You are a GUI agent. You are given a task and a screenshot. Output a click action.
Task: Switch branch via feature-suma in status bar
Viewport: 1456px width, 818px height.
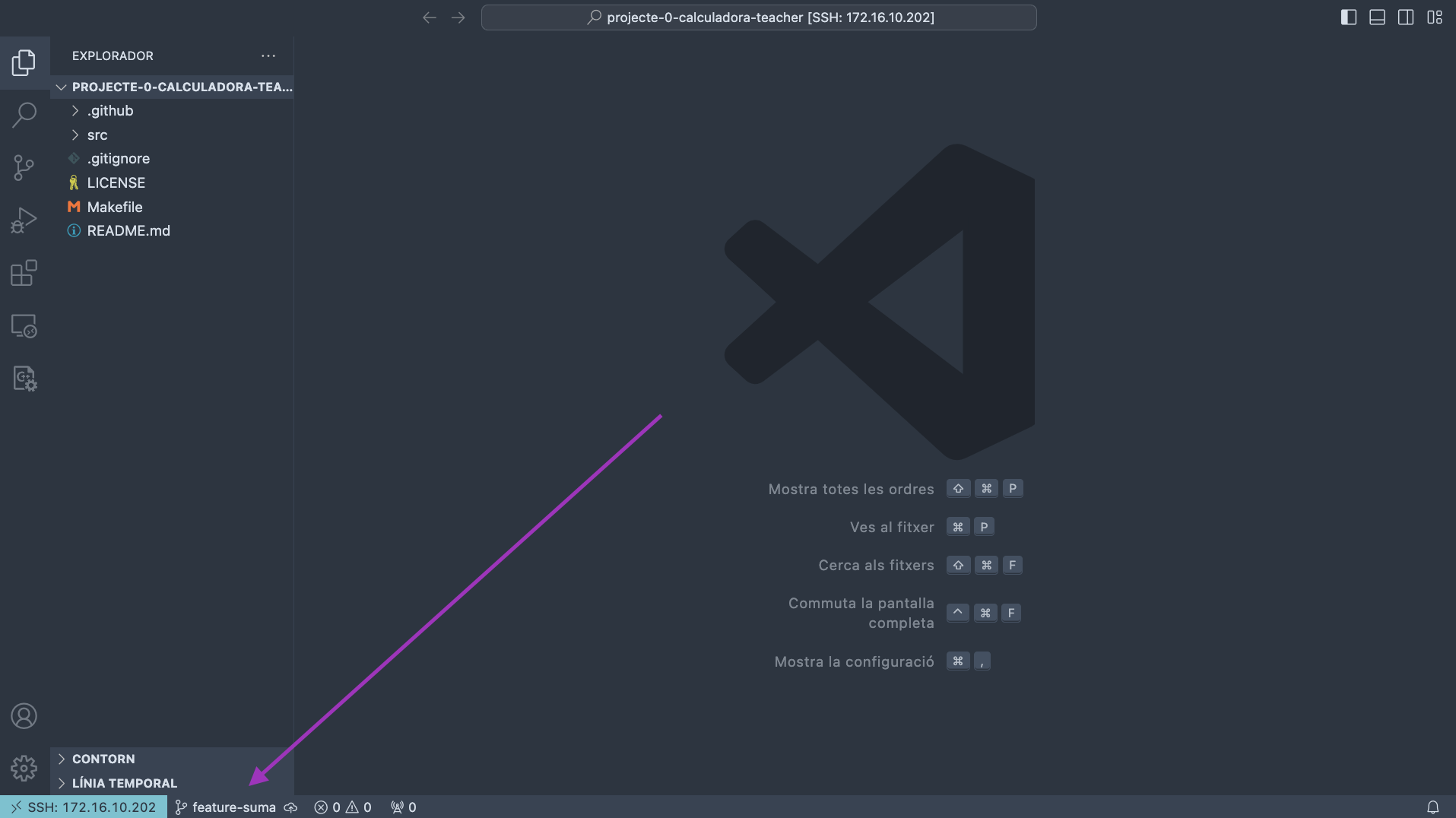click(x=226, y=807)
